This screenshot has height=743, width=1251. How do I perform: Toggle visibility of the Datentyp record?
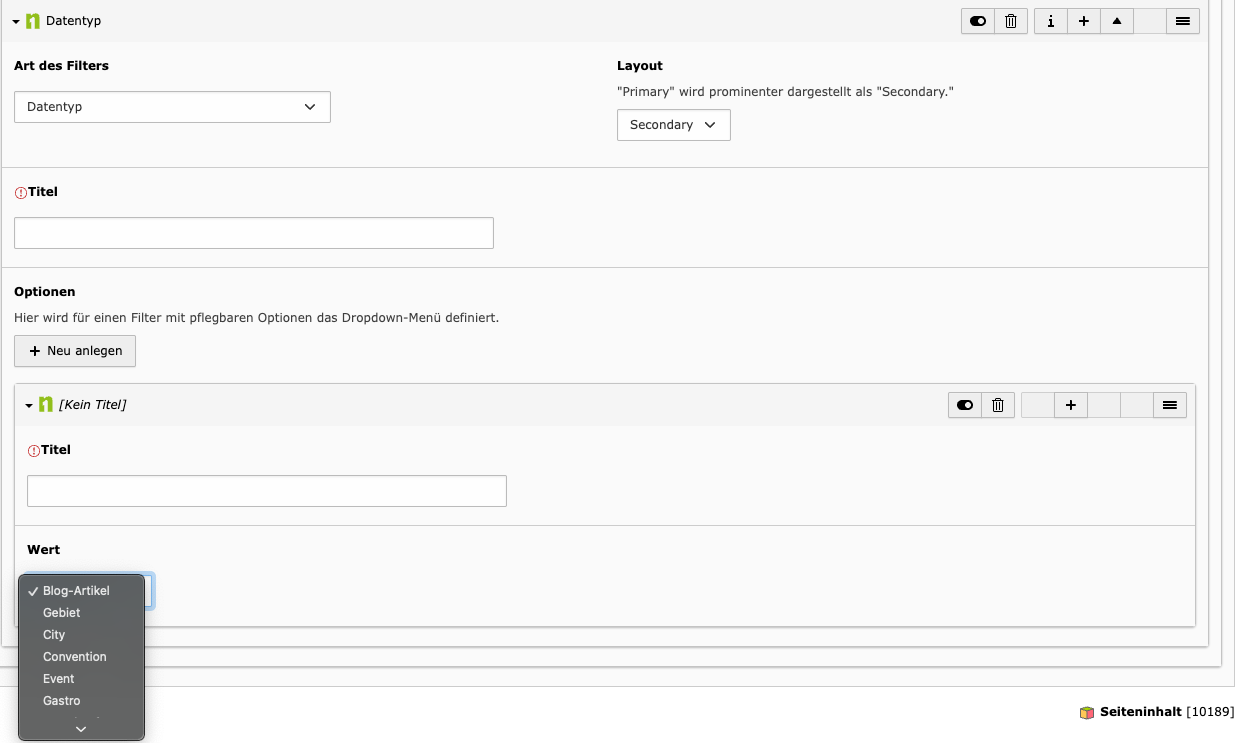(x=977, y=21)
